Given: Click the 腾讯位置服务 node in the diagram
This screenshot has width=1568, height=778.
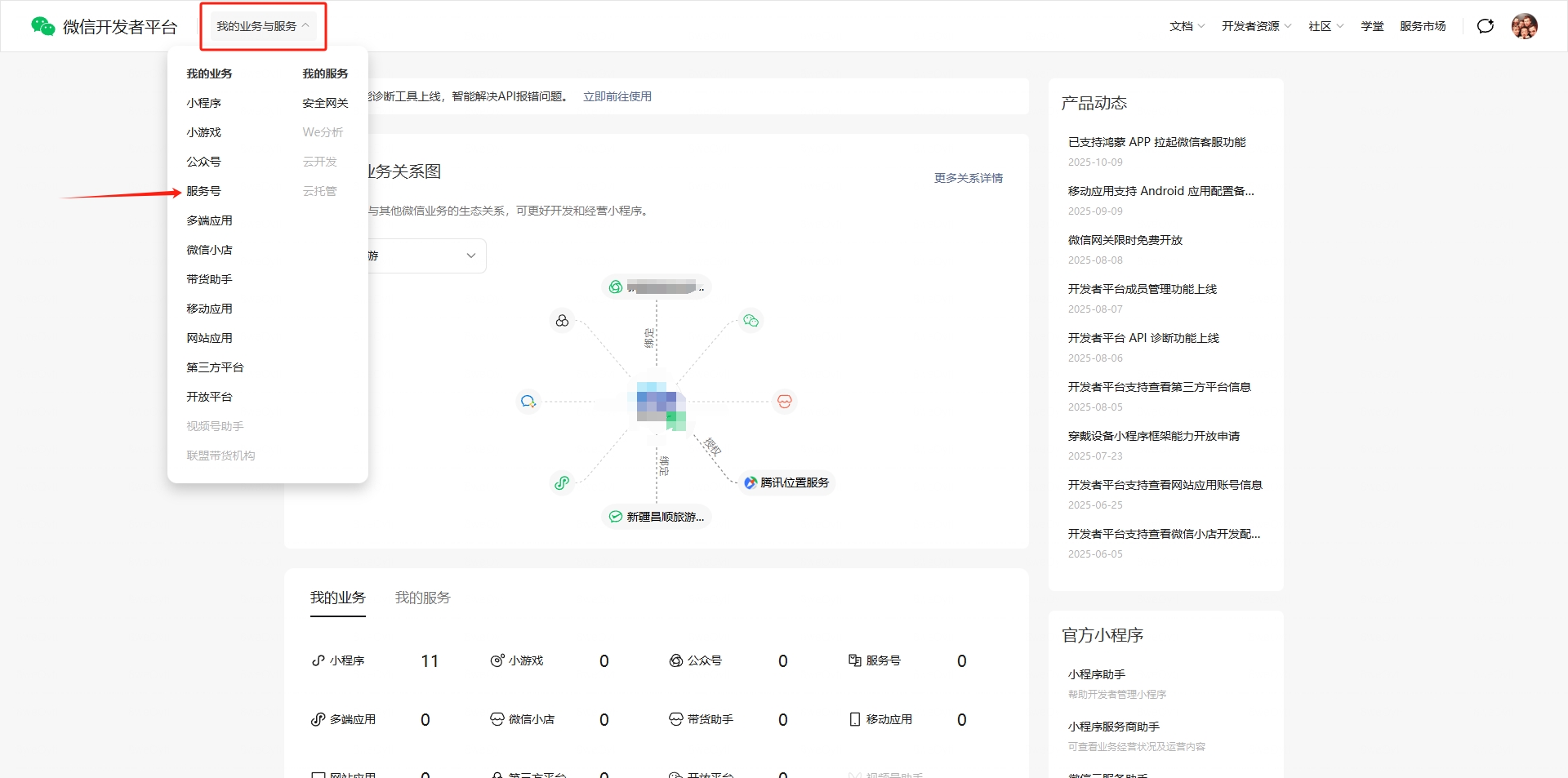Looking at the screenshot, I should click(x=786, y=482).
